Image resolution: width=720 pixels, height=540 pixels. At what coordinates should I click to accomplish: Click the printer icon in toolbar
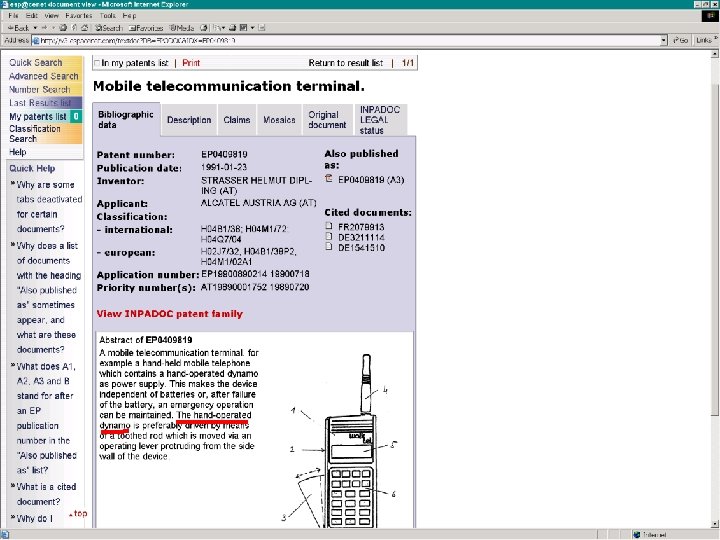(x=233, y=28)
